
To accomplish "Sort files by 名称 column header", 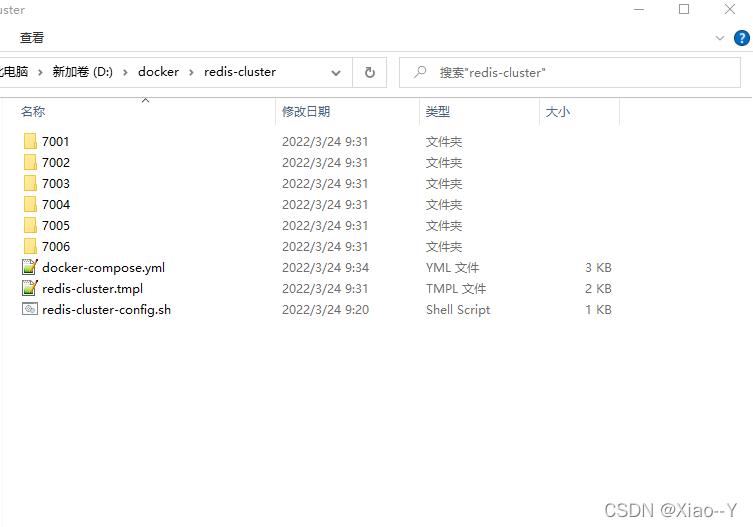I will click(x=33, y=112).
